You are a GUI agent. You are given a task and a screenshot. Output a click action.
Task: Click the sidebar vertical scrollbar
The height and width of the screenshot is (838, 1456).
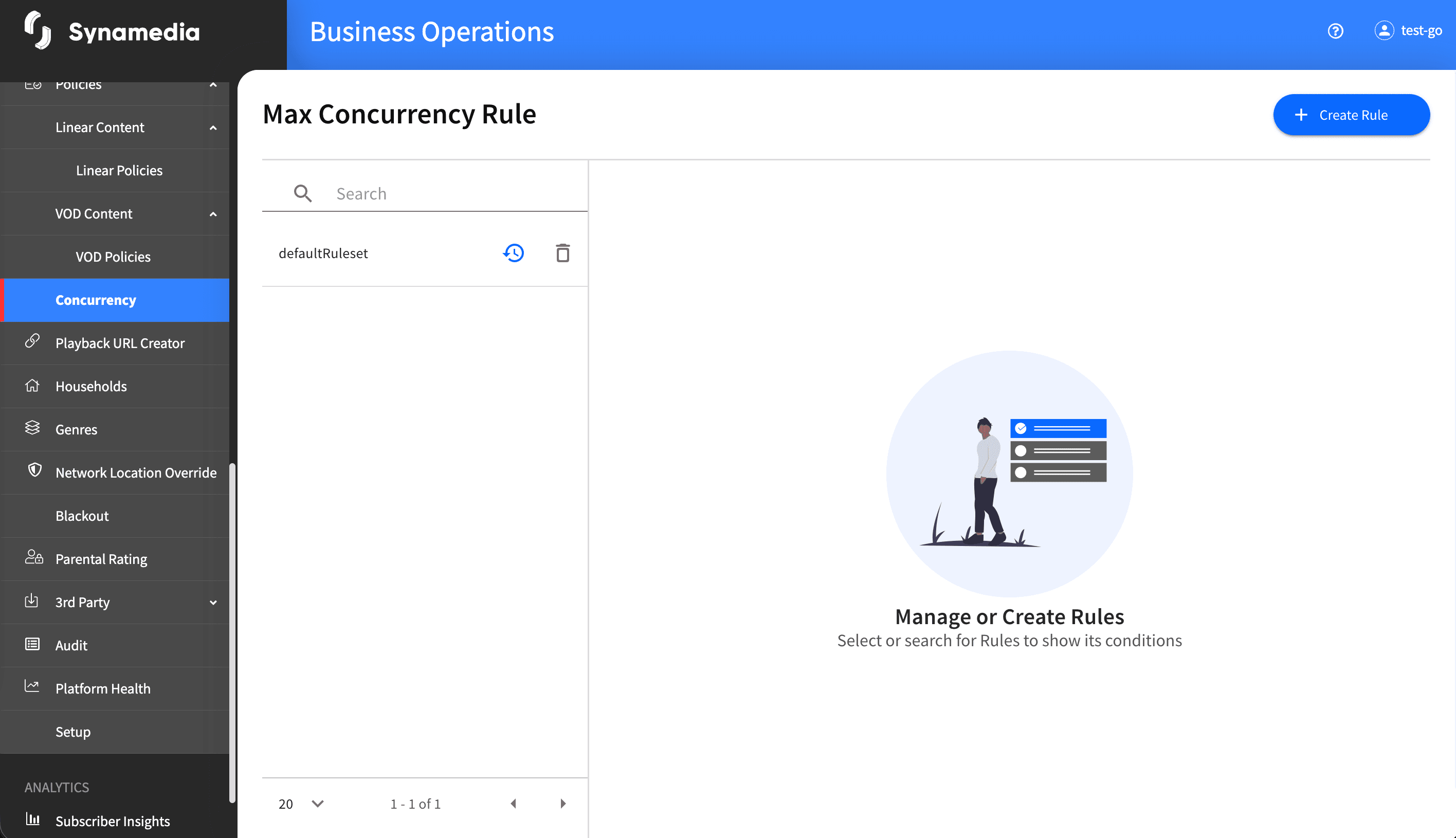pos(232,632)
